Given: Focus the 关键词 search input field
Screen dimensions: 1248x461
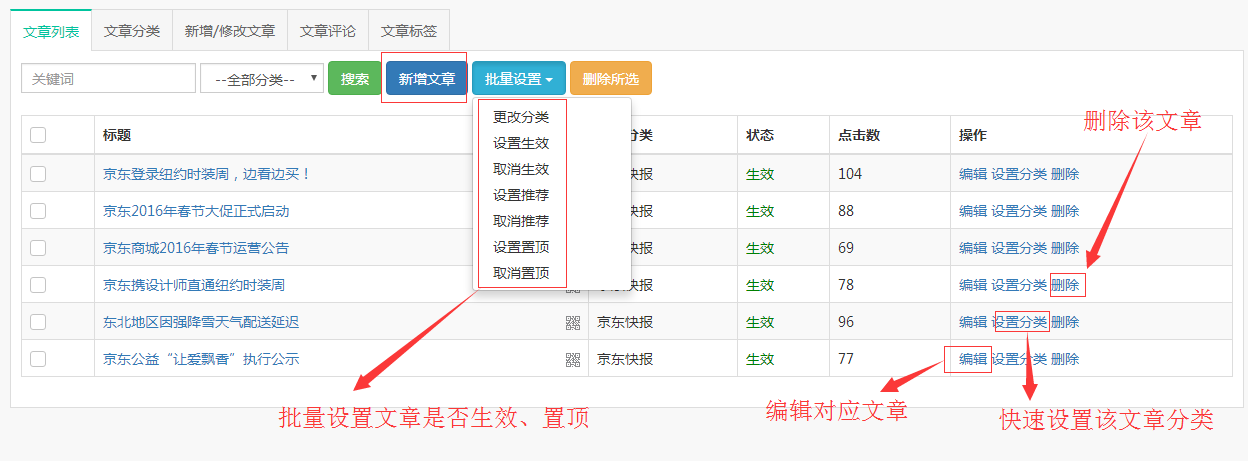Looking at the screenshot, I should 108,79.
